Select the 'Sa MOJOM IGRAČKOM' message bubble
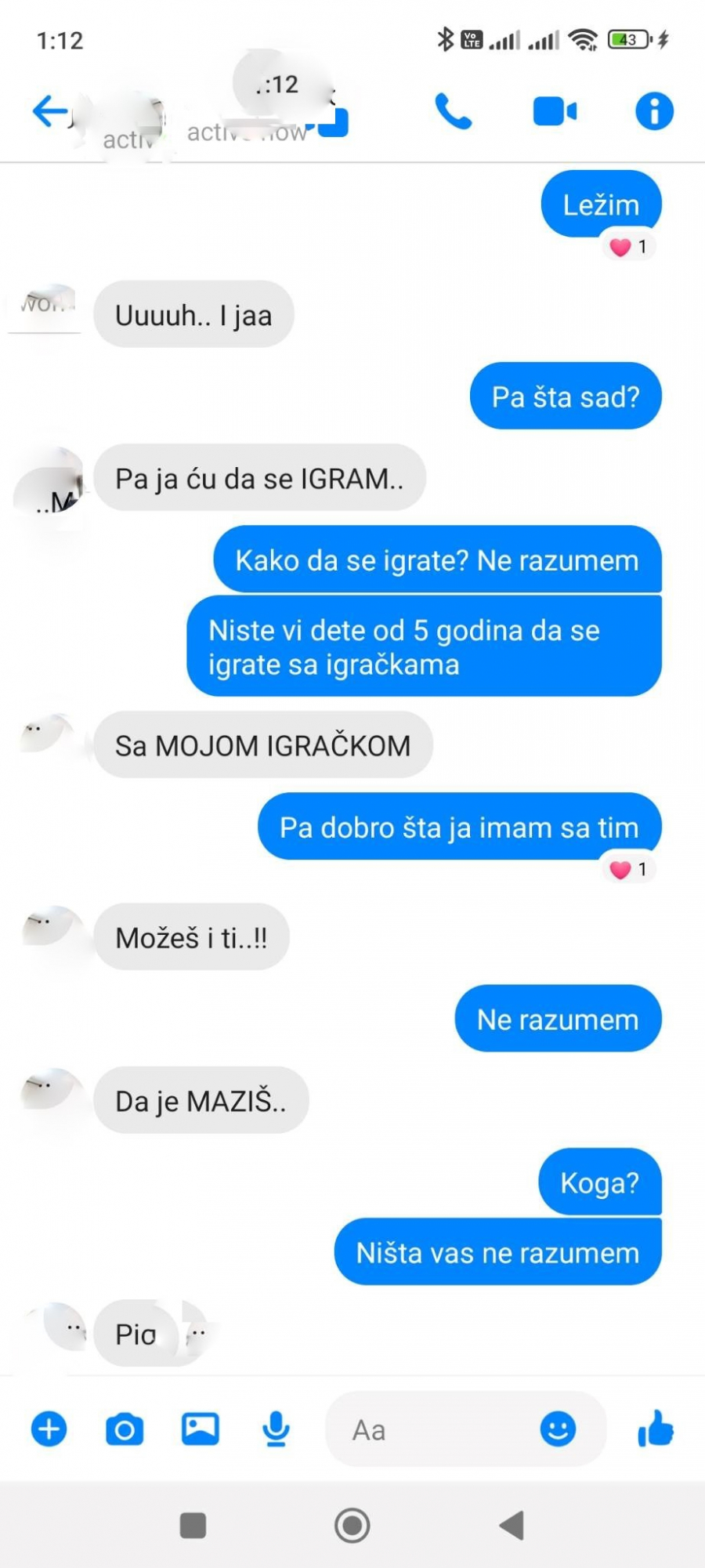This screenshot has height=1568, width=705. click(x=263, y=745)
